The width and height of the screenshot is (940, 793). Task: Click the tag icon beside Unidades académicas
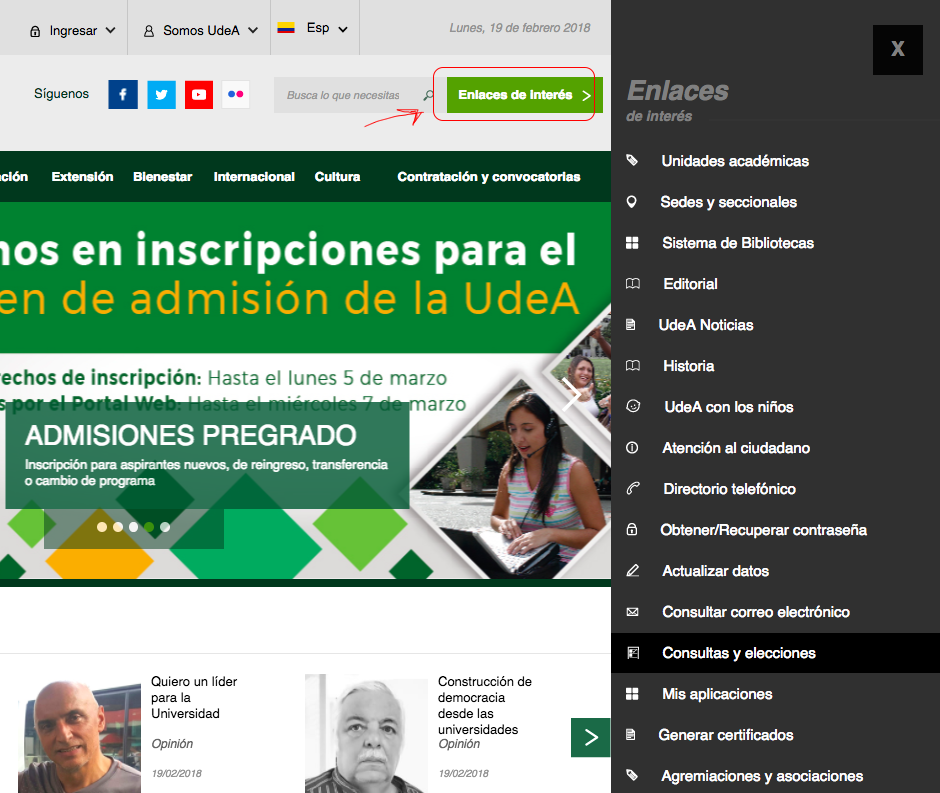click(632, 160)
